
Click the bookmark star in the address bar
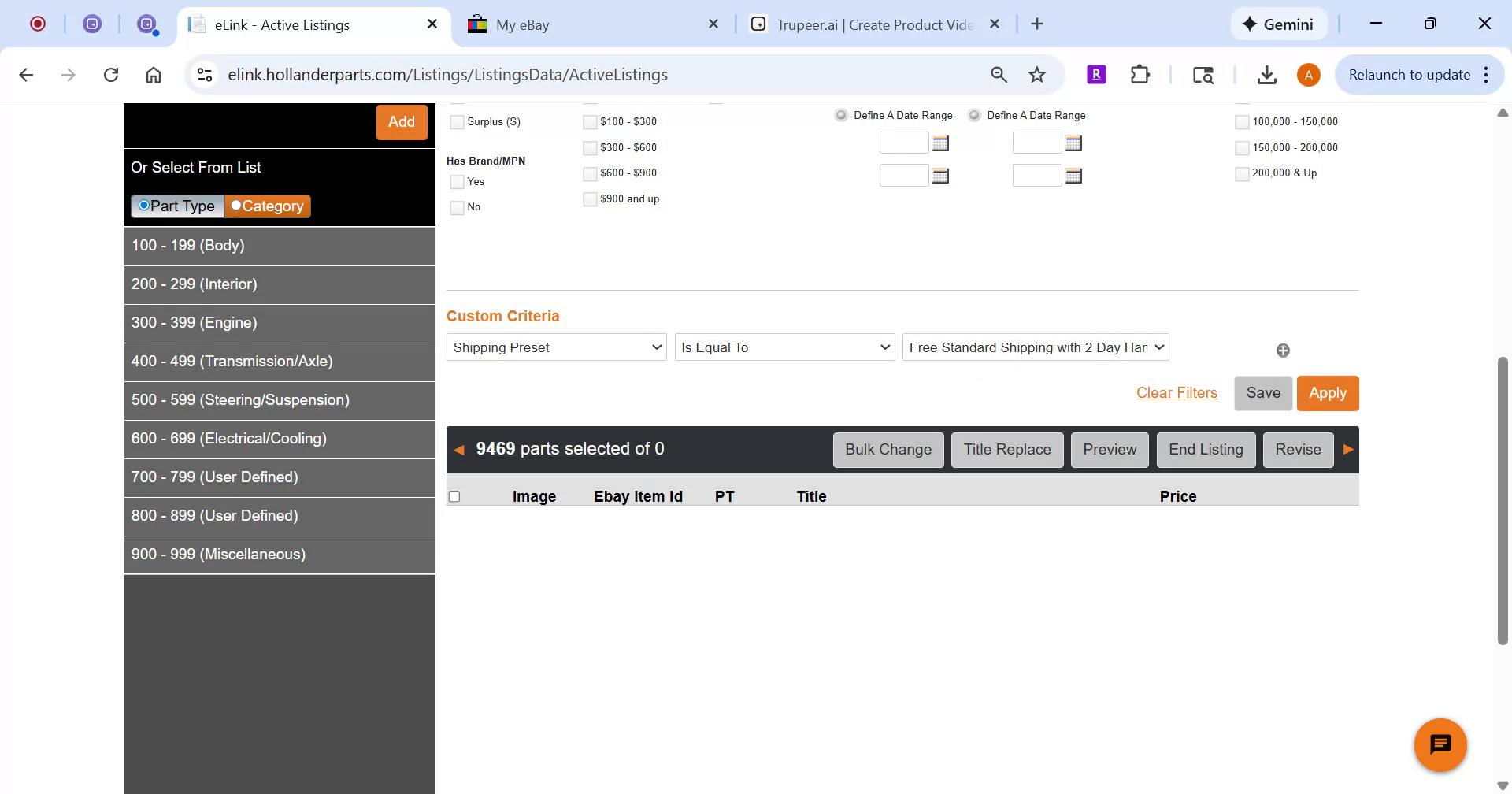coord(1036,74)
